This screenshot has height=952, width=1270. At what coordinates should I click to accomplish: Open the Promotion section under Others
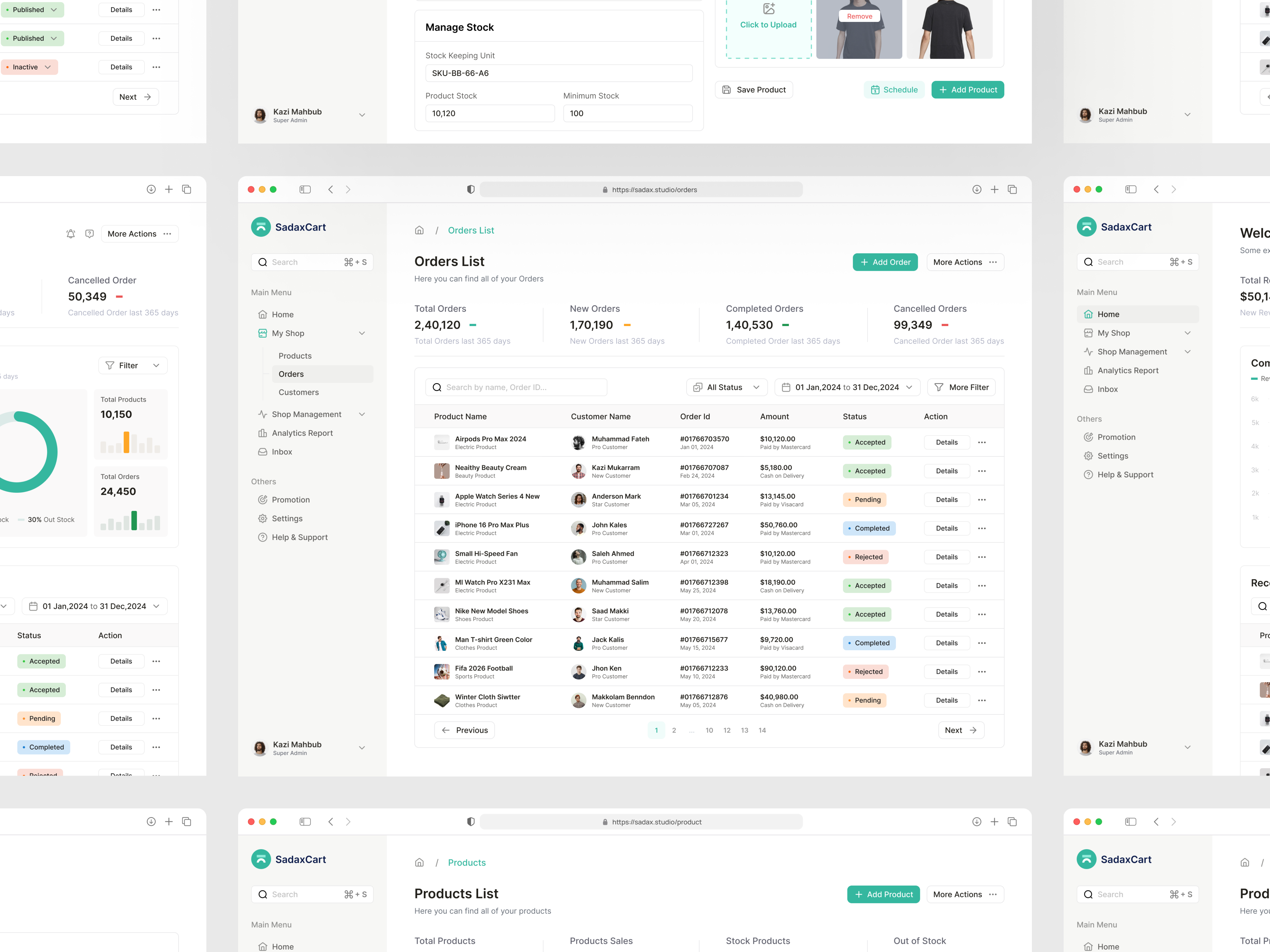pos(291,499)
